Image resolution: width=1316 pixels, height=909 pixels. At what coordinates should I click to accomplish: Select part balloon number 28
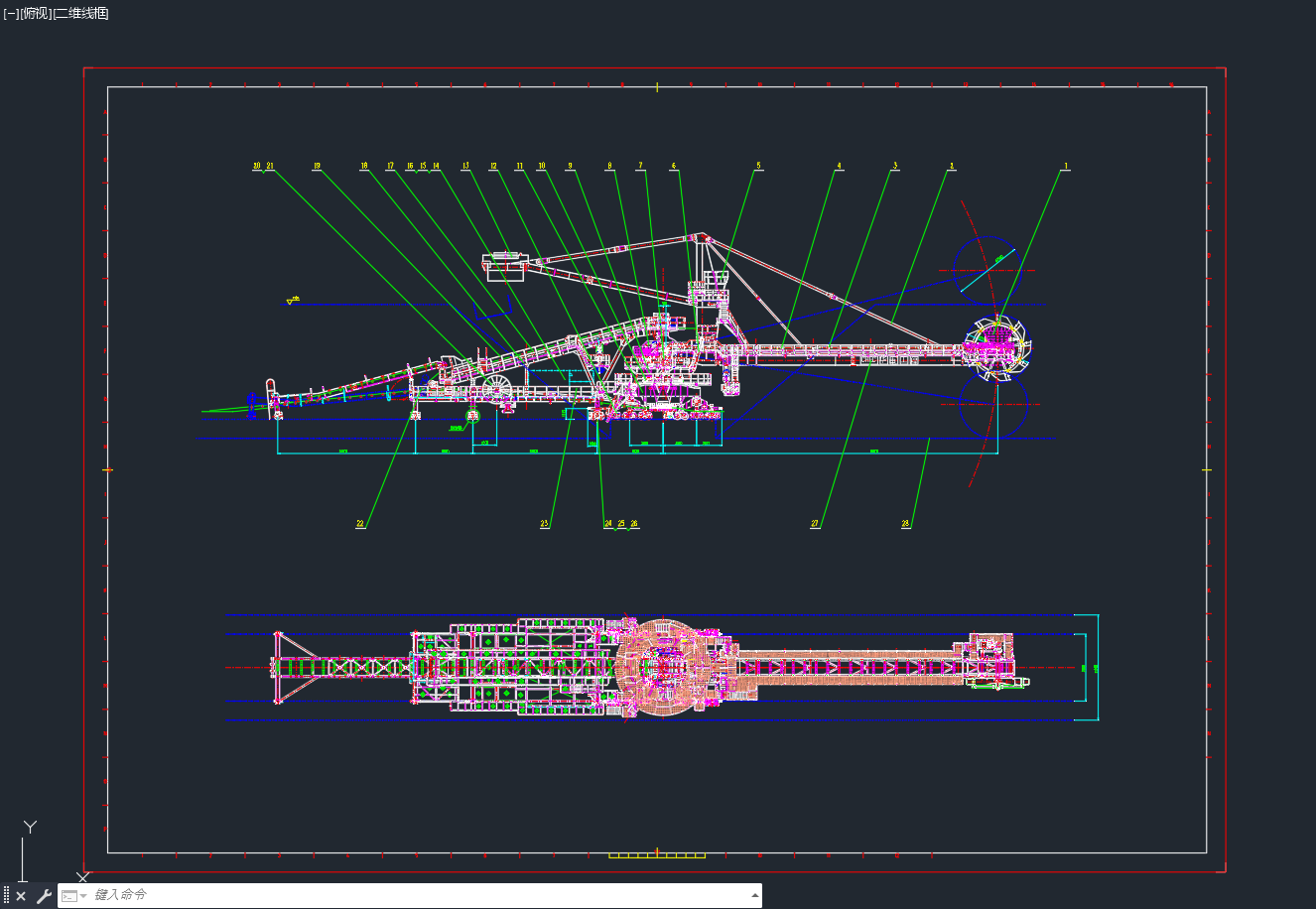click(x=905, y=524)
